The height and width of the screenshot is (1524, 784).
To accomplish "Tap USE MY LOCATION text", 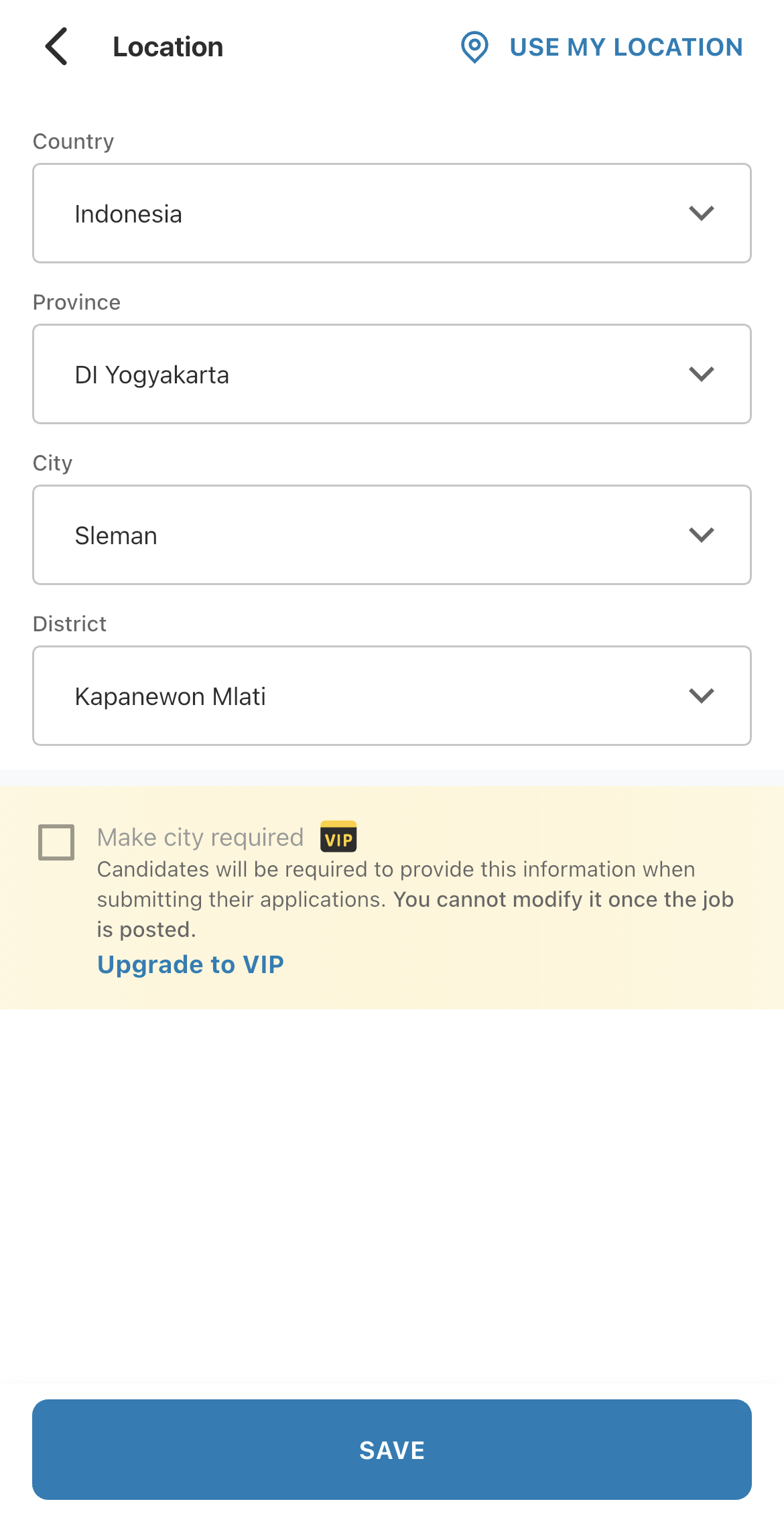I will pos(626,47).
